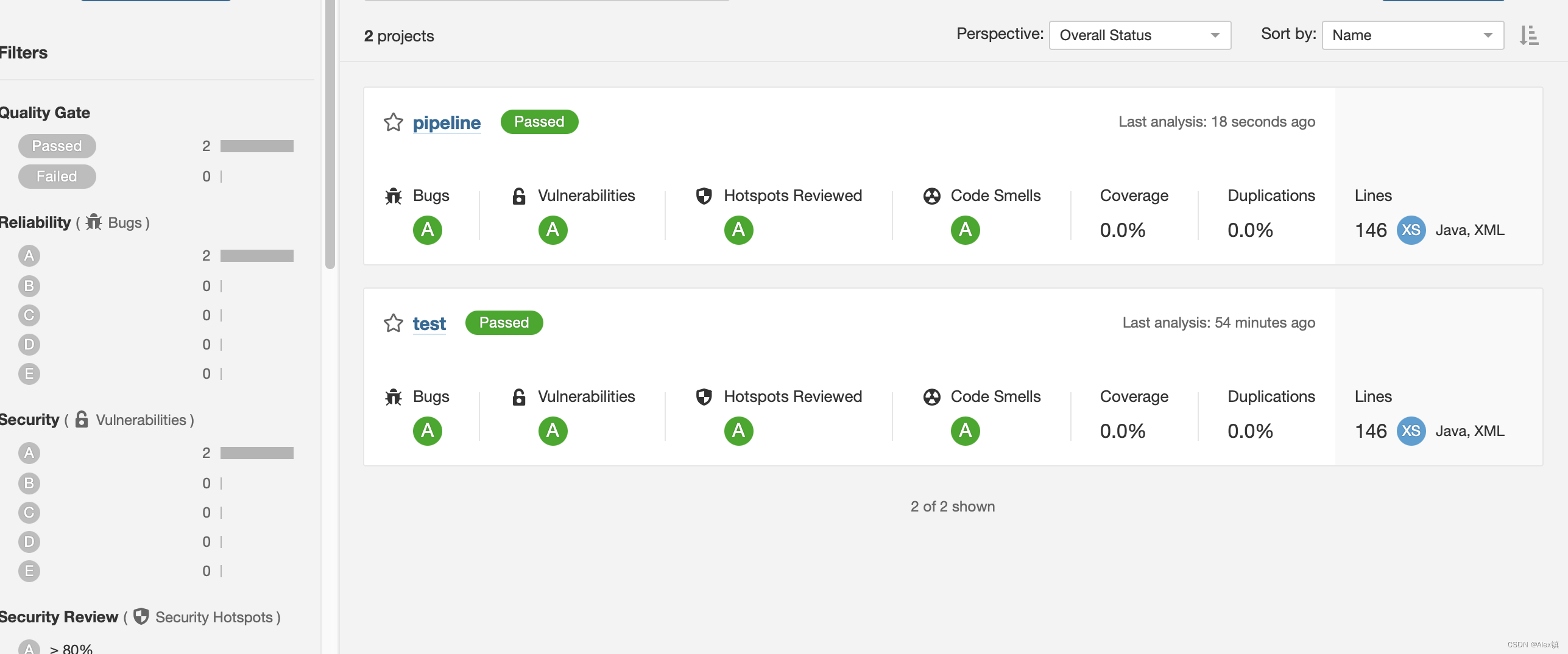Click 'Java, XML' languages of test
1568x654 pixels.
[x=1470, y=431]
